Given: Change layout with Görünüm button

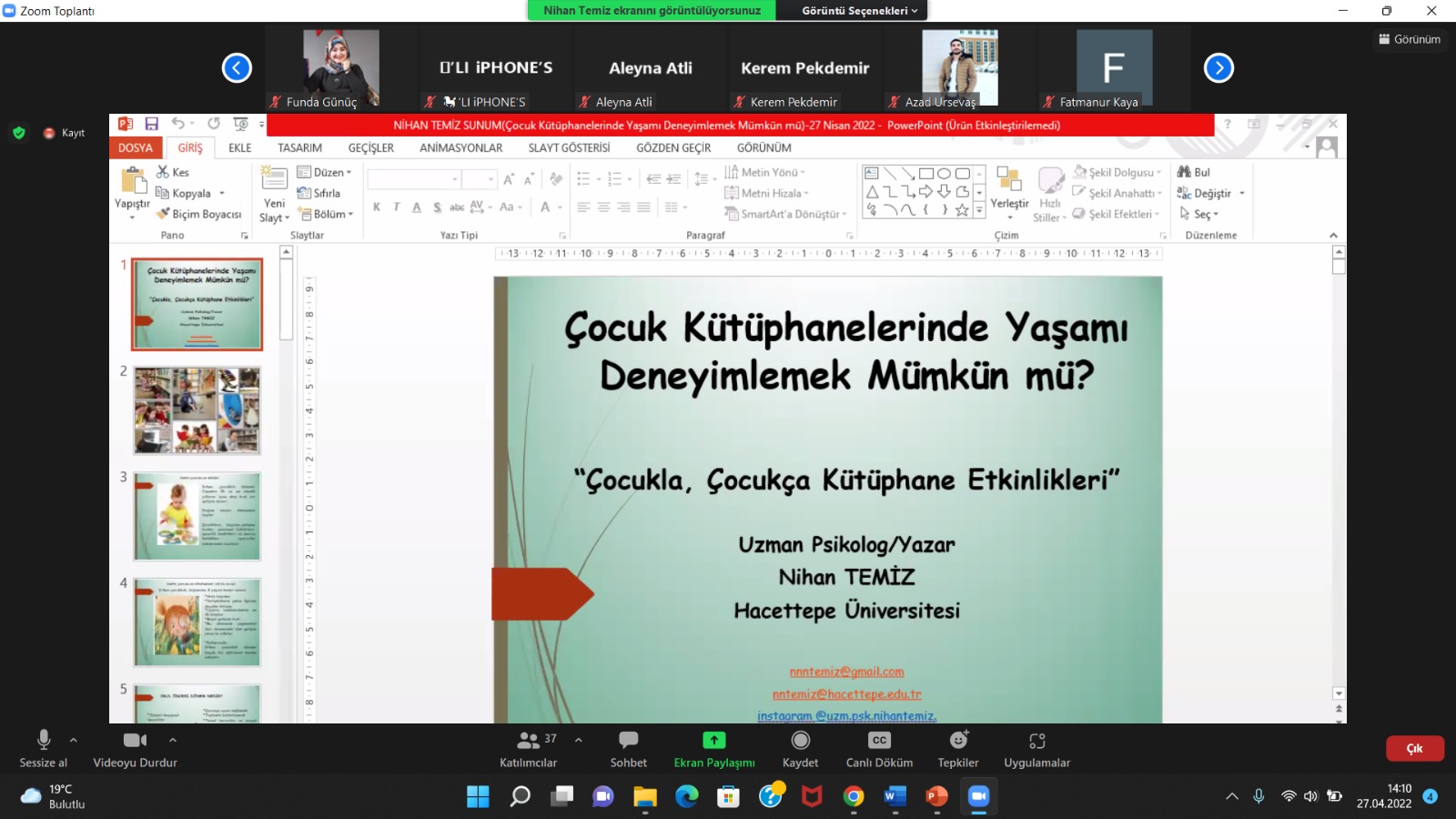Looking at the screenshot, I should coord(1410,39).
